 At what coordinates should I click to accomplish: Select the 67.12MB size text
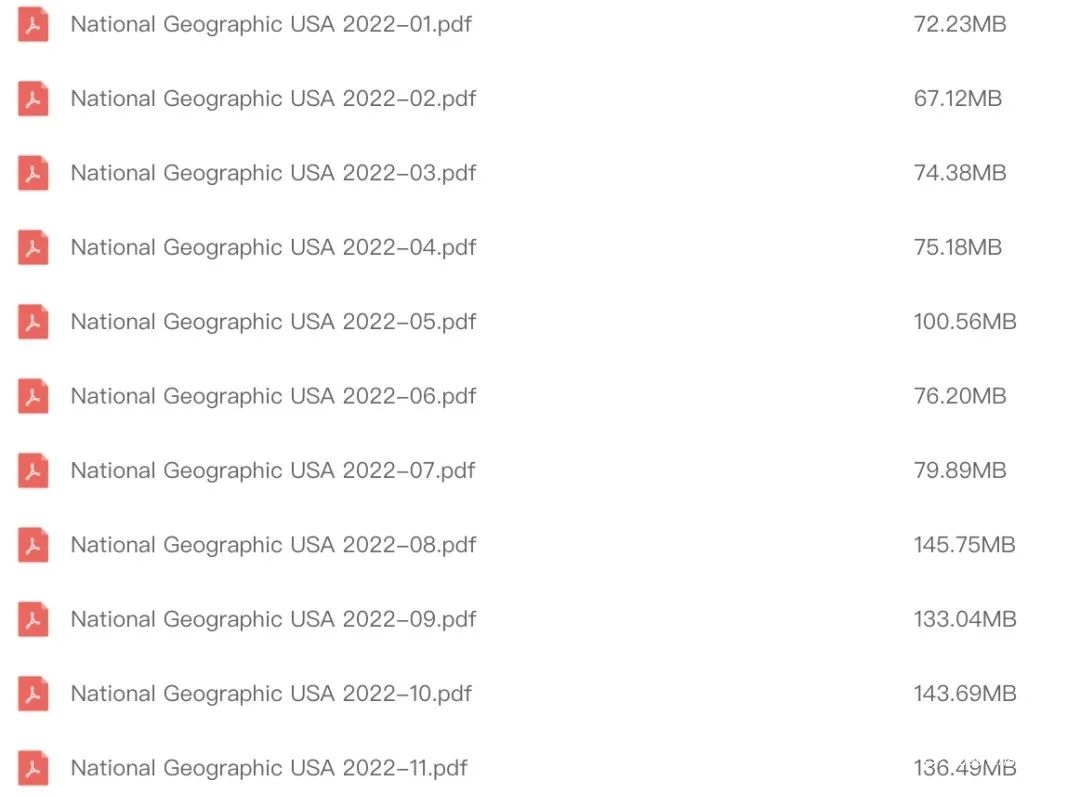pyautogui.click(x=957, y=99)
